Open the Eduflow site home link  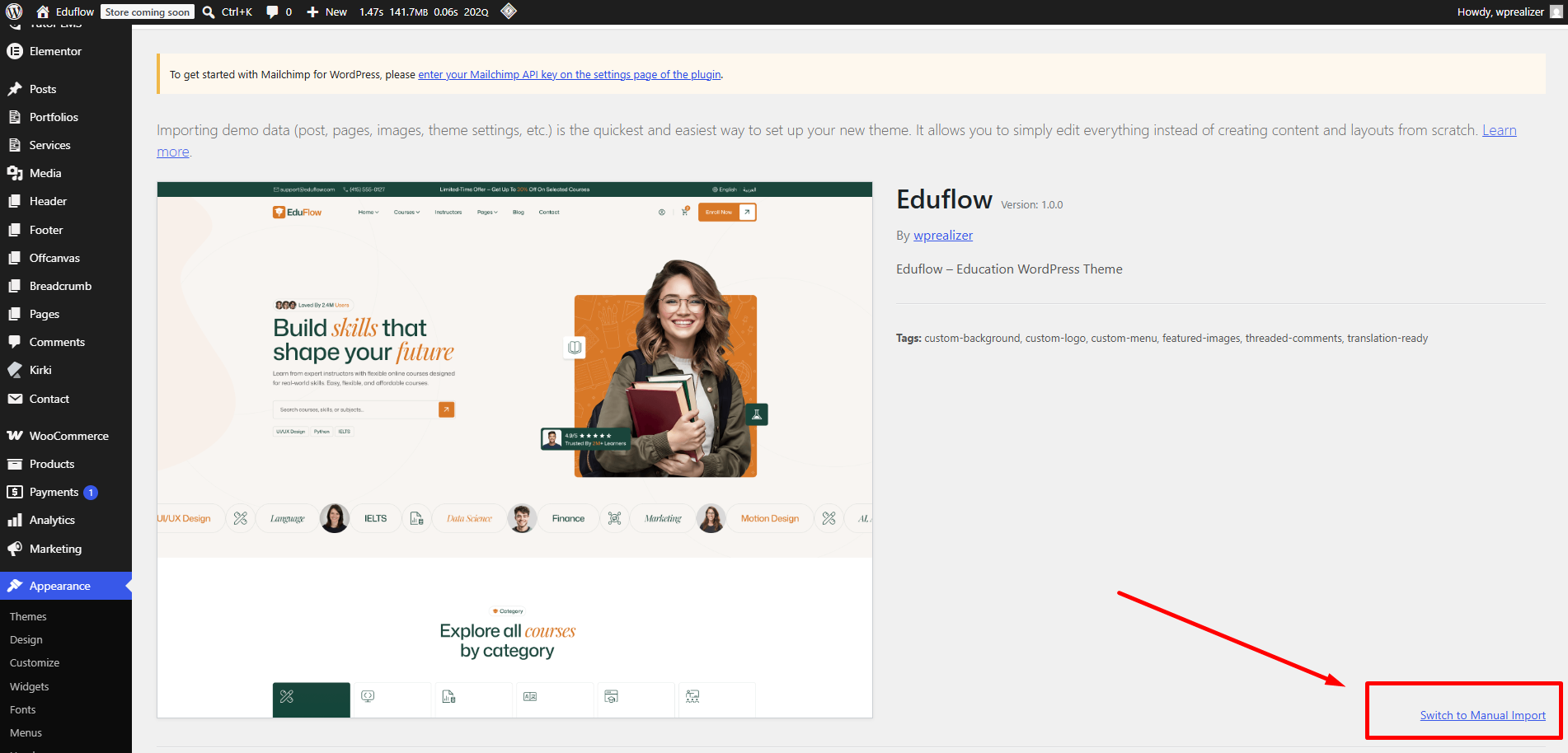(65, 12)
